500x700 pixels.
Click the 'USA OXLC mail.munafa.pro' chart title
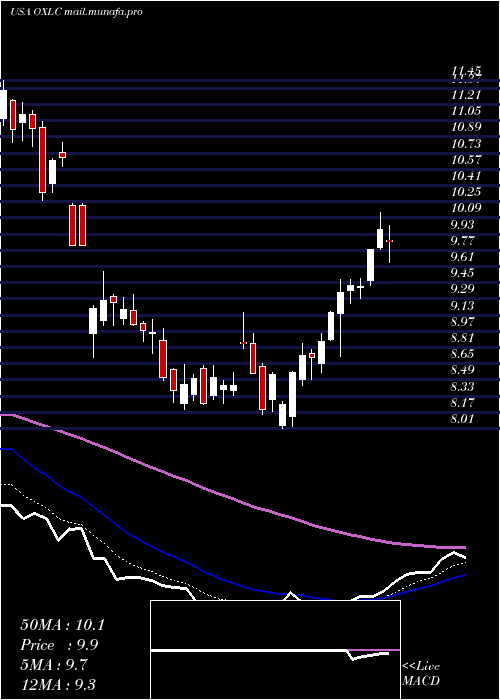click(76, 12)
